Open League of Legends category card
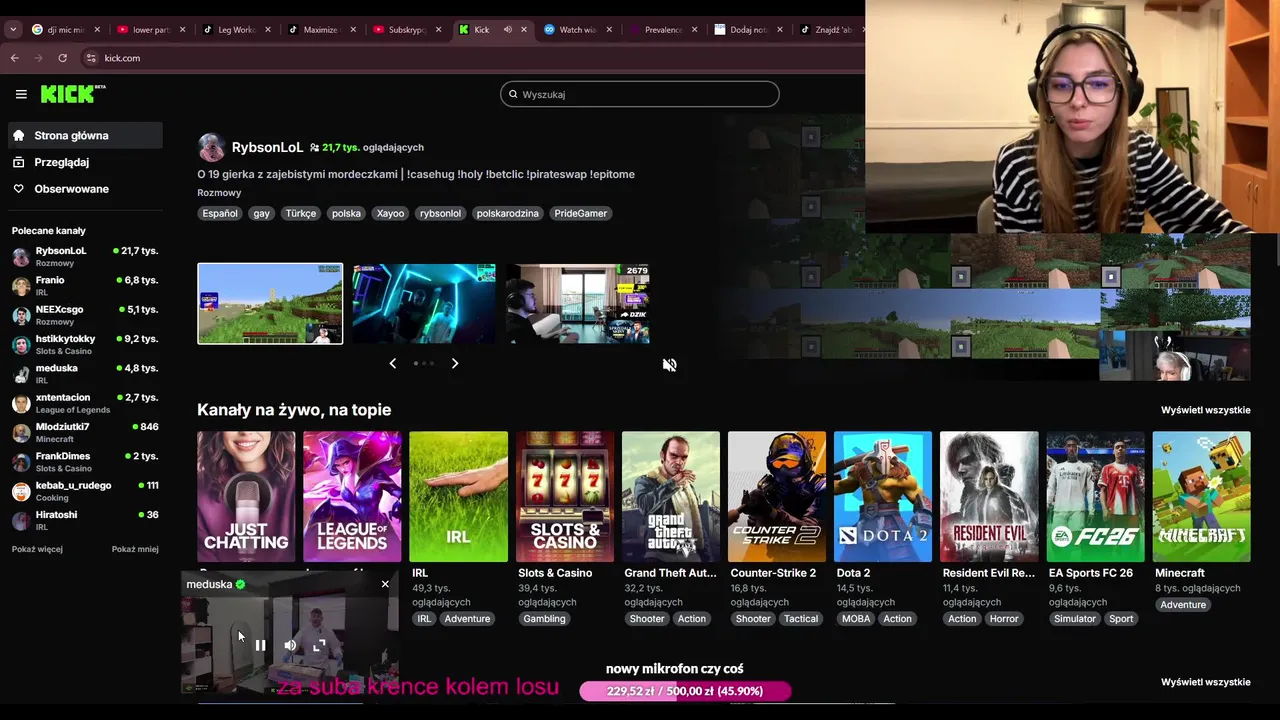The width and height of the screenshot is (1280, 720). point(352,497)
